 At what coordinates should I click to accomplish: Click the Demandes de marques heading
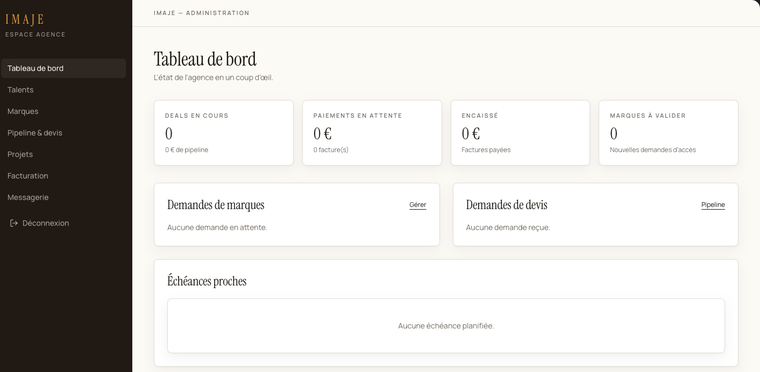[216, 205]
